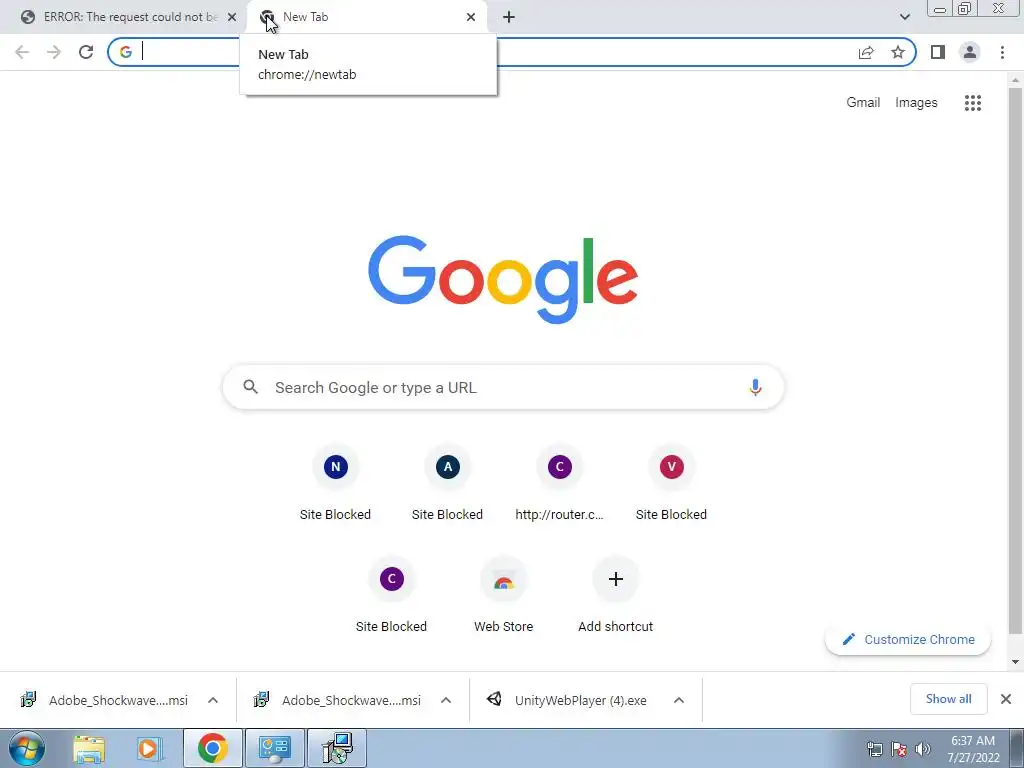
Task: Expand options for second Adobe_Shockwave download
Action: pos(446,700)
